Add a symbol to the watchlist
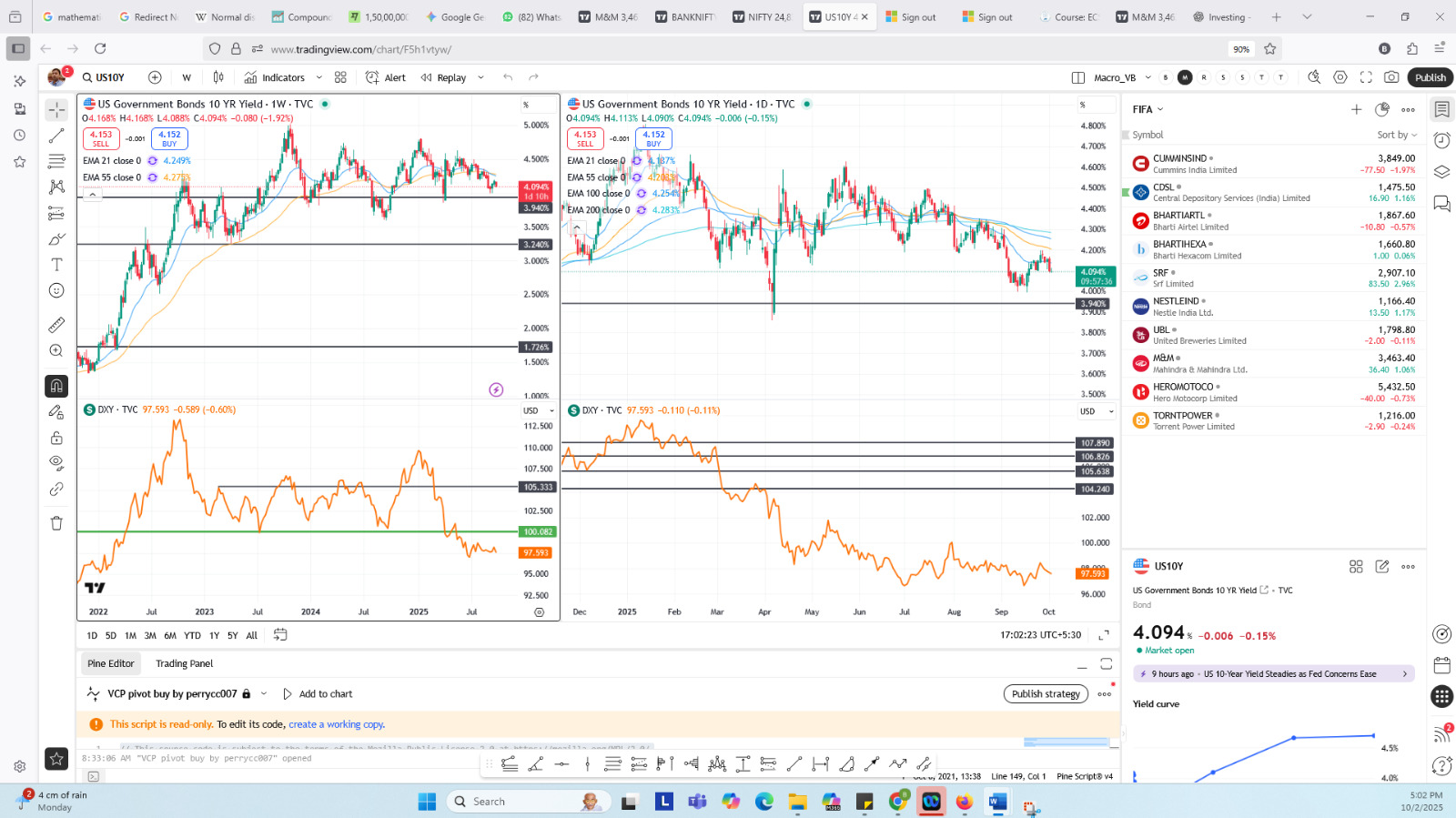This screenshot has height=818, width=1456. coord(1356,109)
